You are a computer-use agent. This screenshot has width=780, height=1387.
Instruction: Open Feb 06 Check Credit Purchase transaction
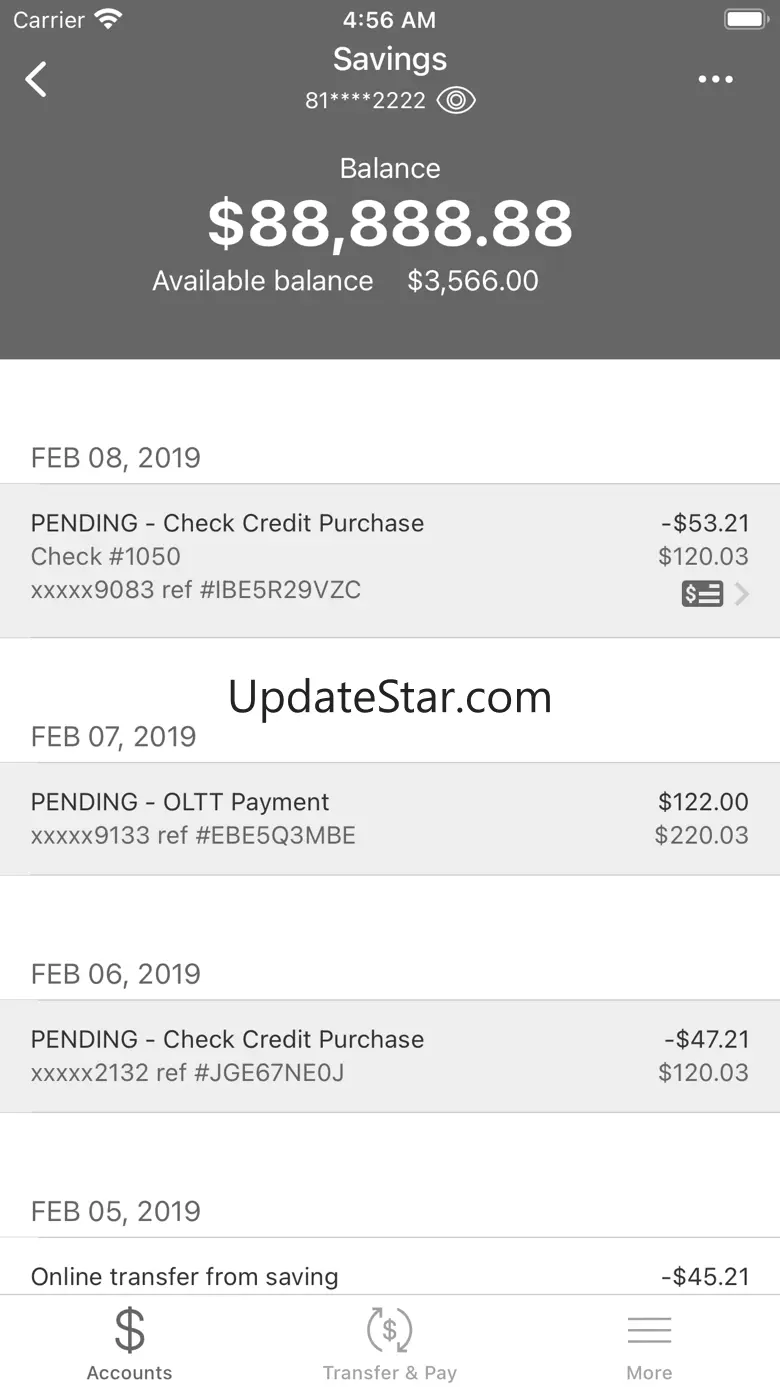(x=390, y=1056)
